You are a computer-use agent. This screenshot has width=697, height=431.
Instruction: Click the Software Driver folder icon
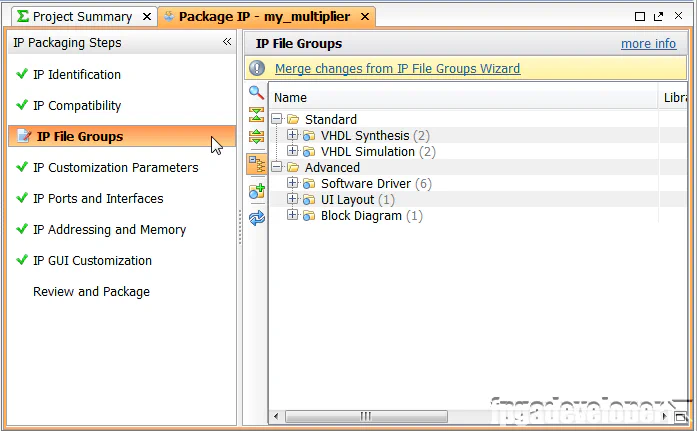(309, 184)
